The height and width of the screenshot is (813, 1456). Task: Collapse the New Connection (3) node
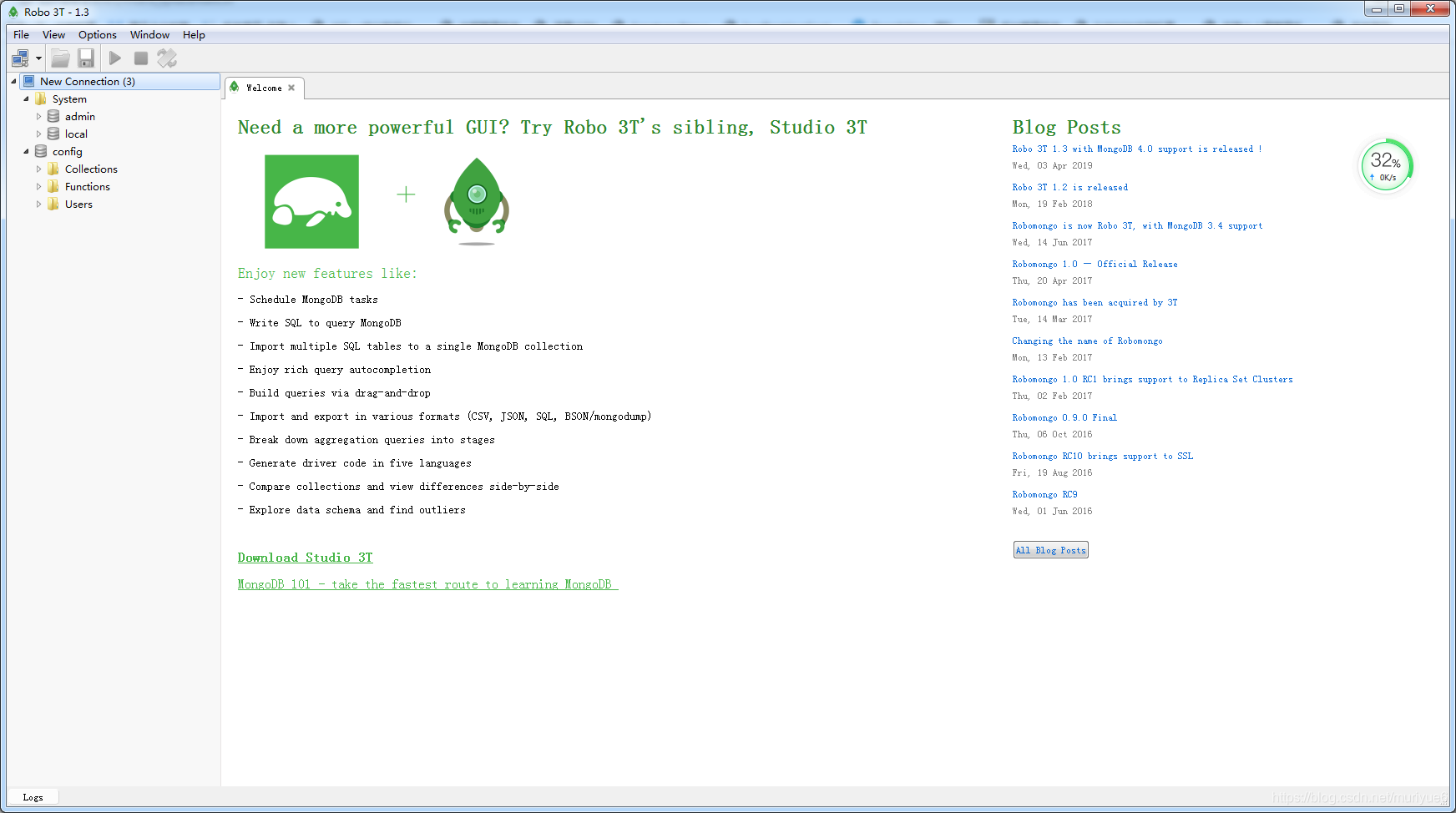click(x=13, y=81)
